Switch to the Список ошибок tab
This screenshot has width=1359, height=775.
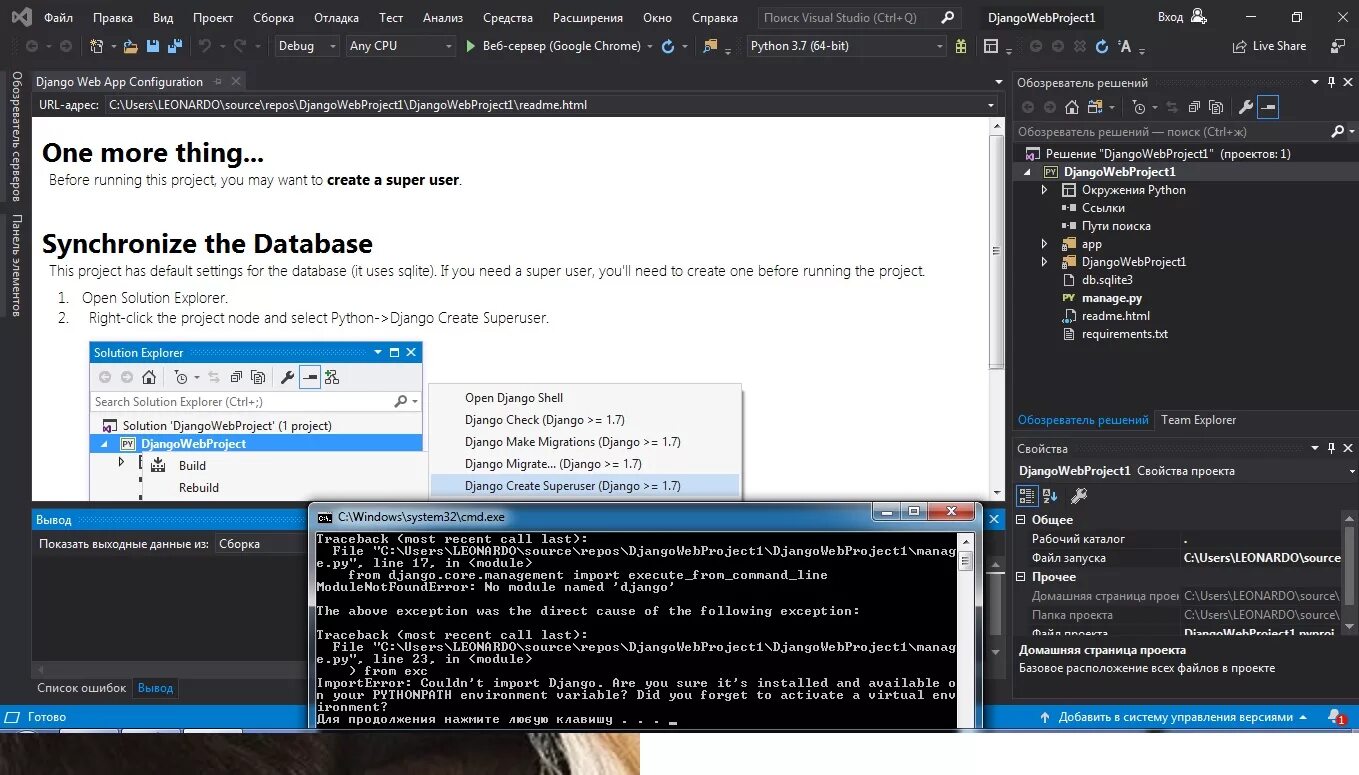point(81,688)
